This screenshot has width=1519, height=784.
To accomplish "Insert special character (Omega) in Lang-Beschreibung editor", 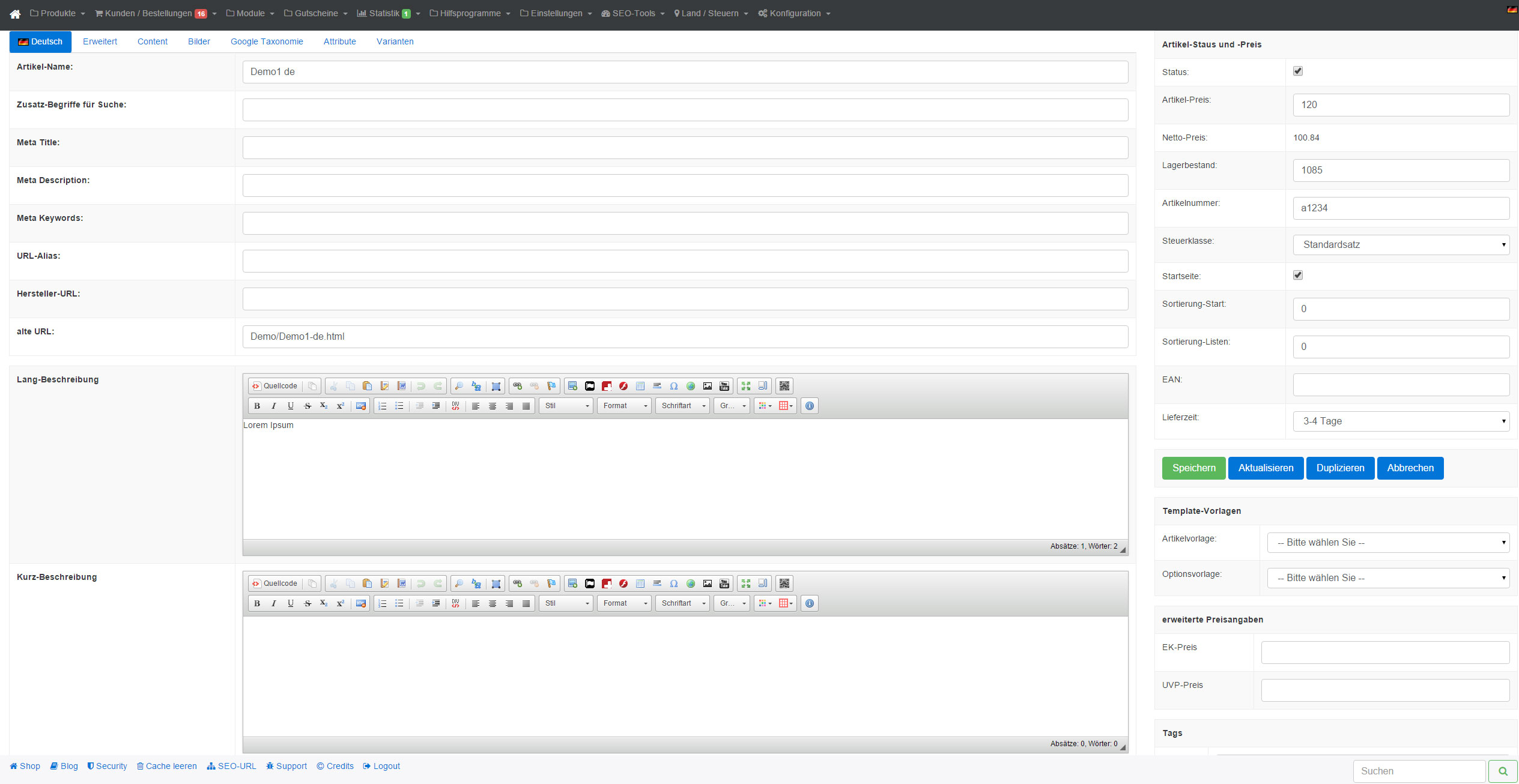I will [x=674, y=386].
